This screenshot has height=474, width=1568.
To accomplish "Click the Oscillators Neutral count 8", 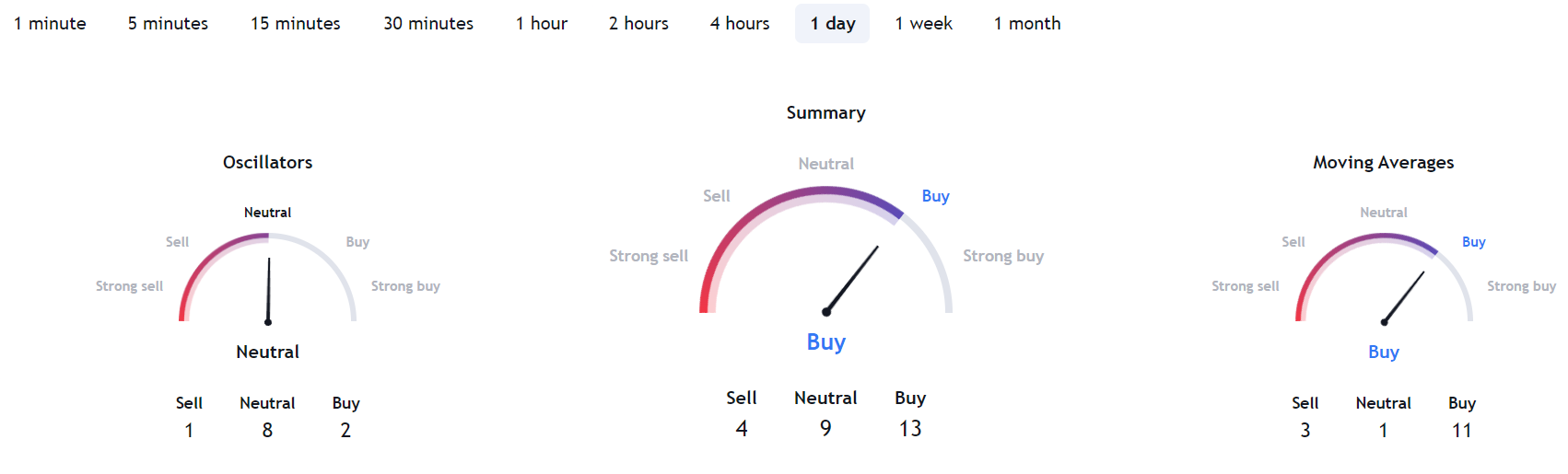I will pos(267,430).
